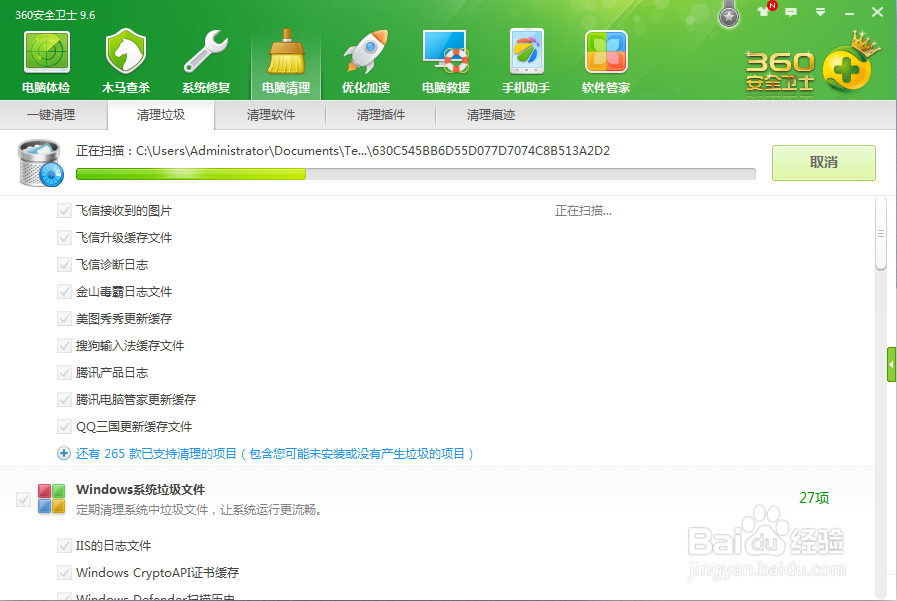897x601 pixels.
Task: Click the scanning path text
Action: (343, 151)
